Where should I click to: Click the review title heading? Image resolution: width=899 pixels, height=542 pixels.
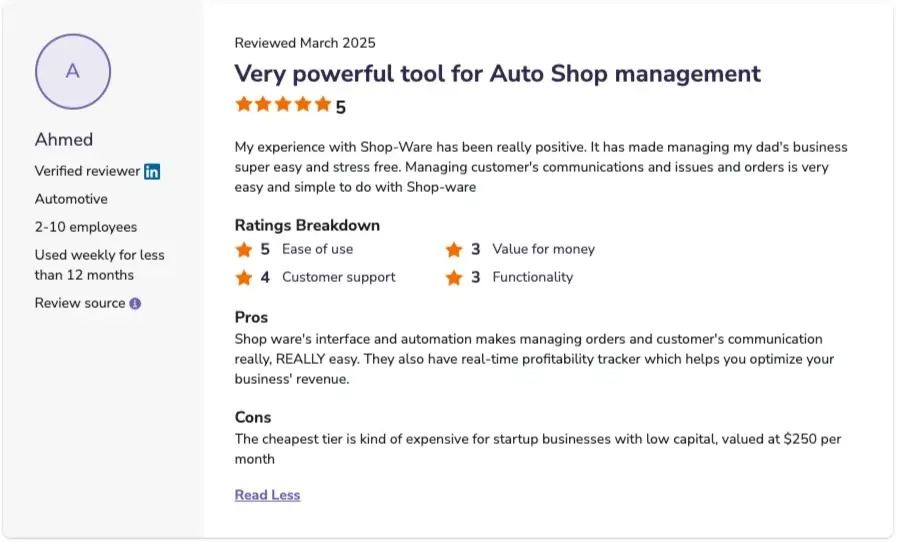pos(497,73)
